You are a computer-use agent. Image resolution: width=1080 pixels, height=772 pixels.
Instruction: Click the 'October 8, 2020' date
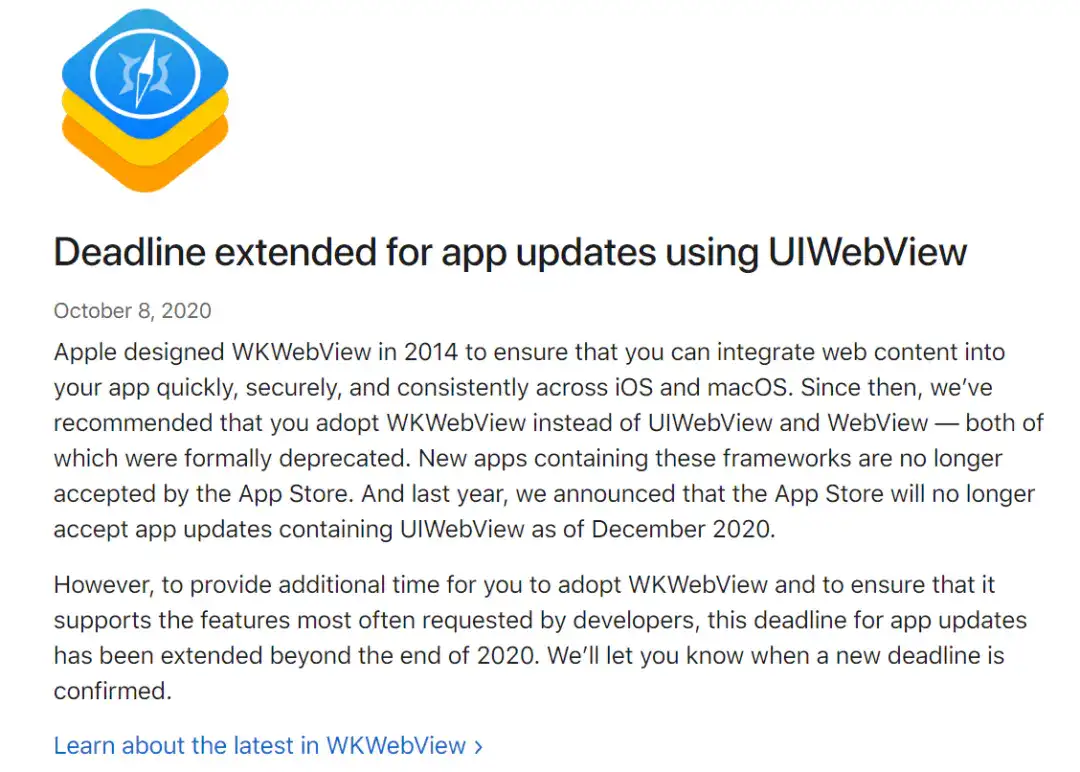(132, 311)
